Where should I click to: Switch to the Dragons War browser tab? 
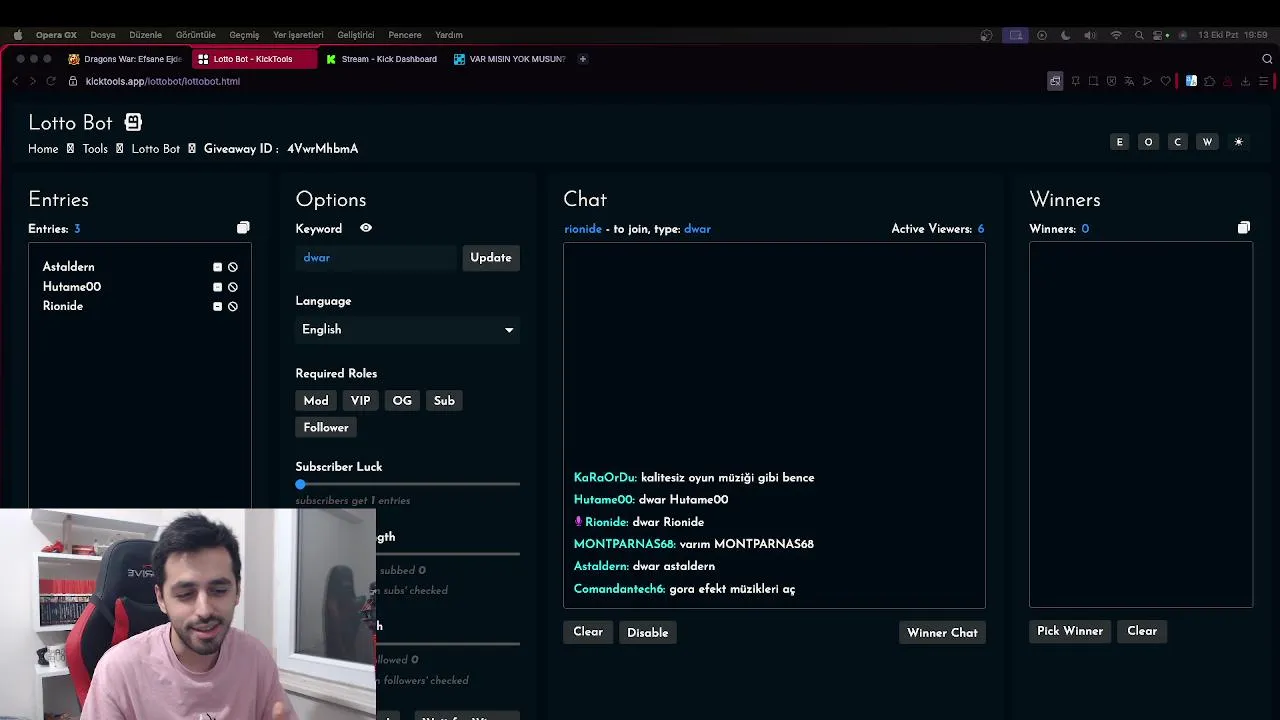click(125, 59)
